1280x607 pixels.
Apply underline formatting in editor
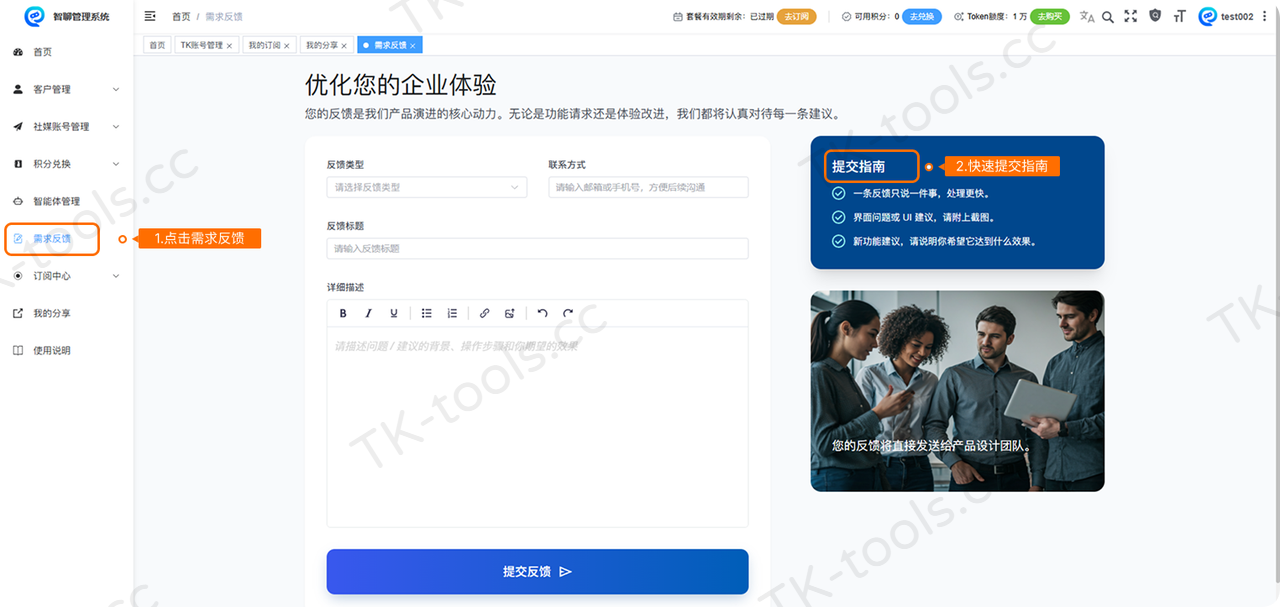click(394, 313)
